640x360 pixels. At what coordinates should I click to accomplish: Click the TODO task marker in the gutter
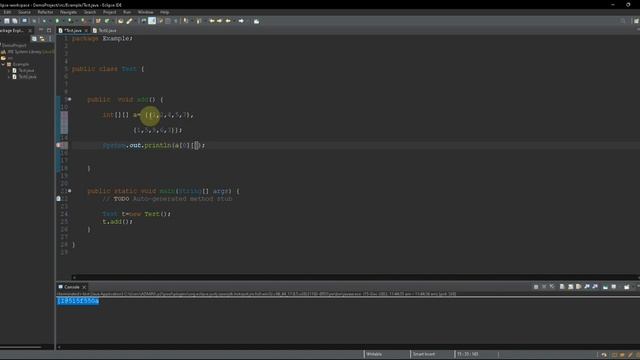58,199
